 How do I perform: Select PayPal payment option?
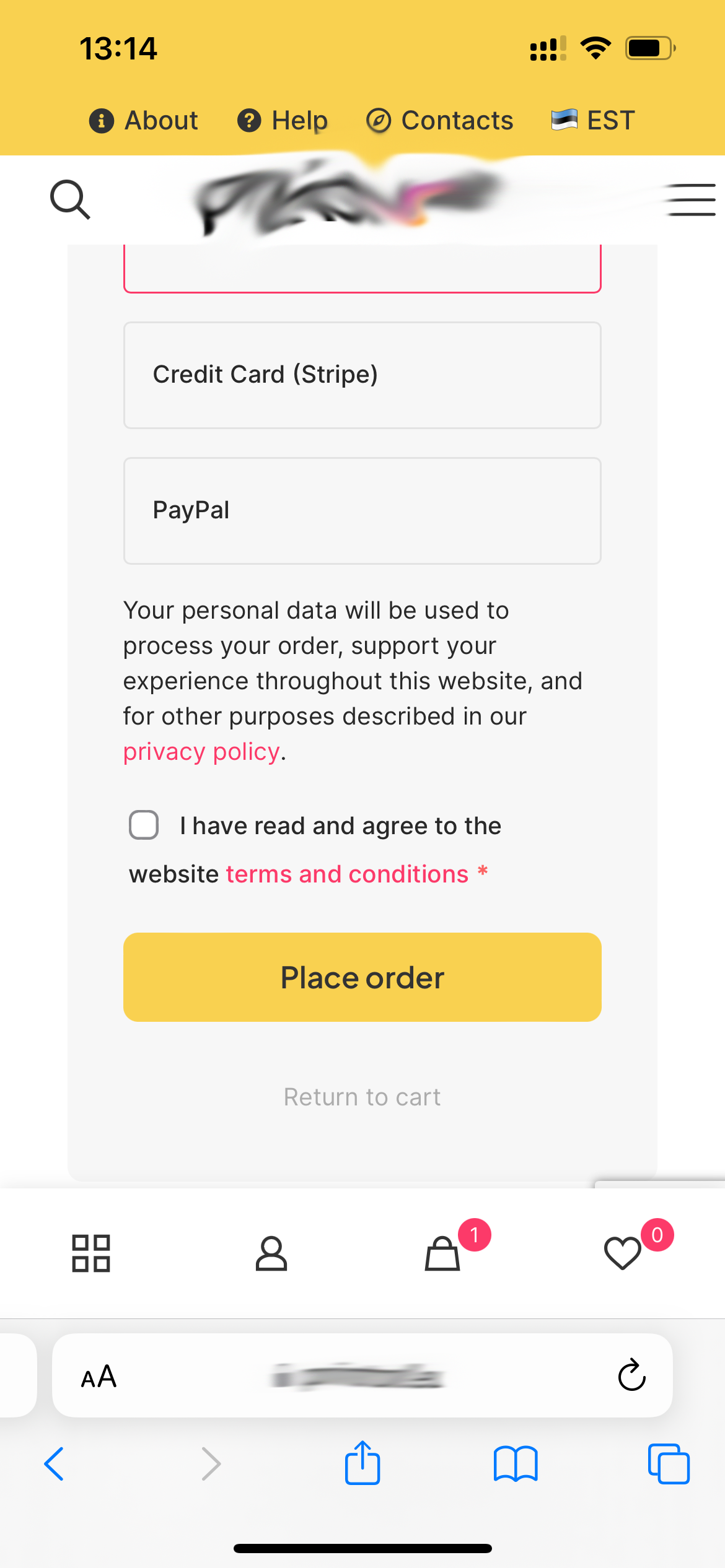[362, 510]
